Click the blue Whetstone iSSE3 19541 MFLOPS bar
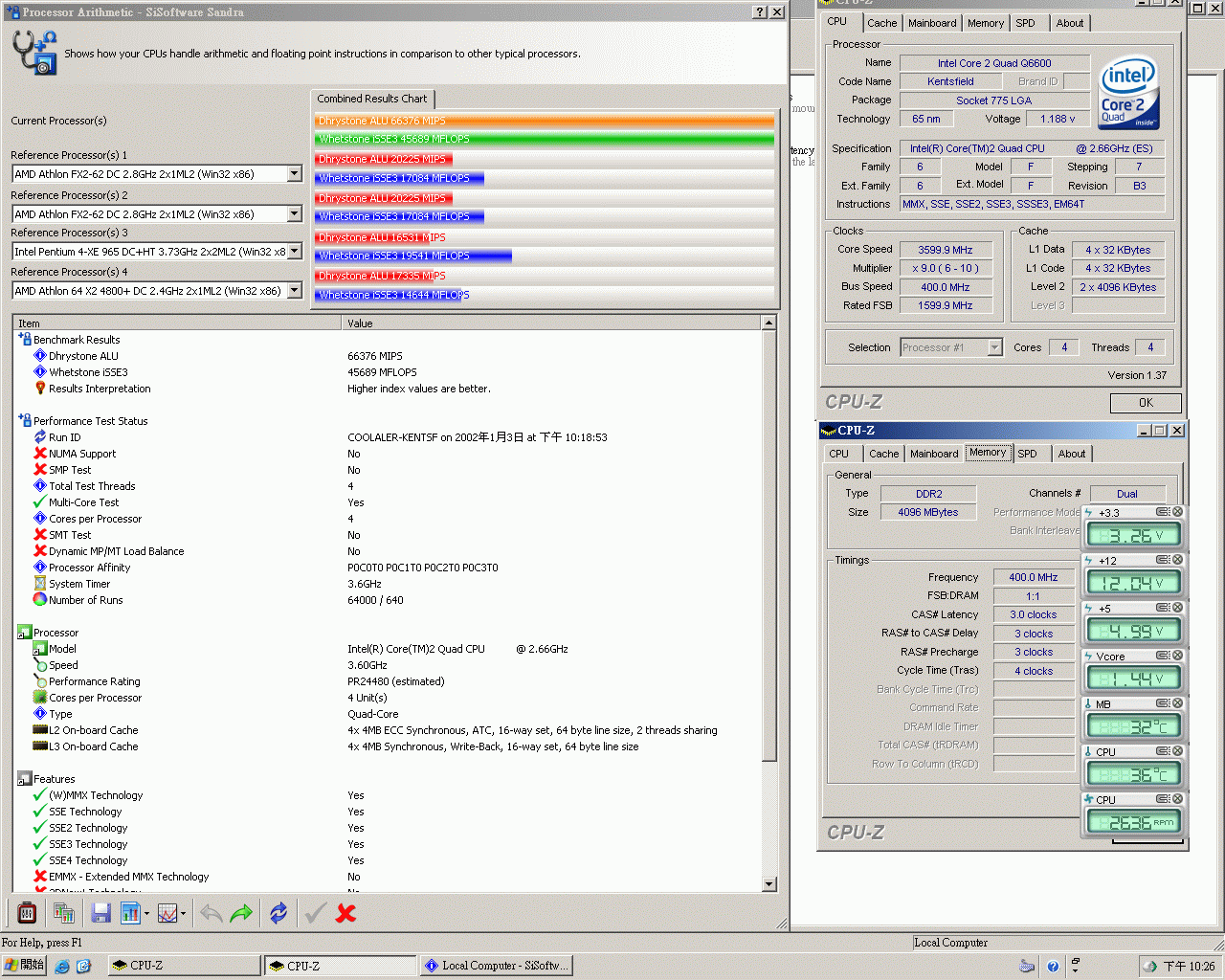The image size is (1225, 980). (x=413, y=256)
